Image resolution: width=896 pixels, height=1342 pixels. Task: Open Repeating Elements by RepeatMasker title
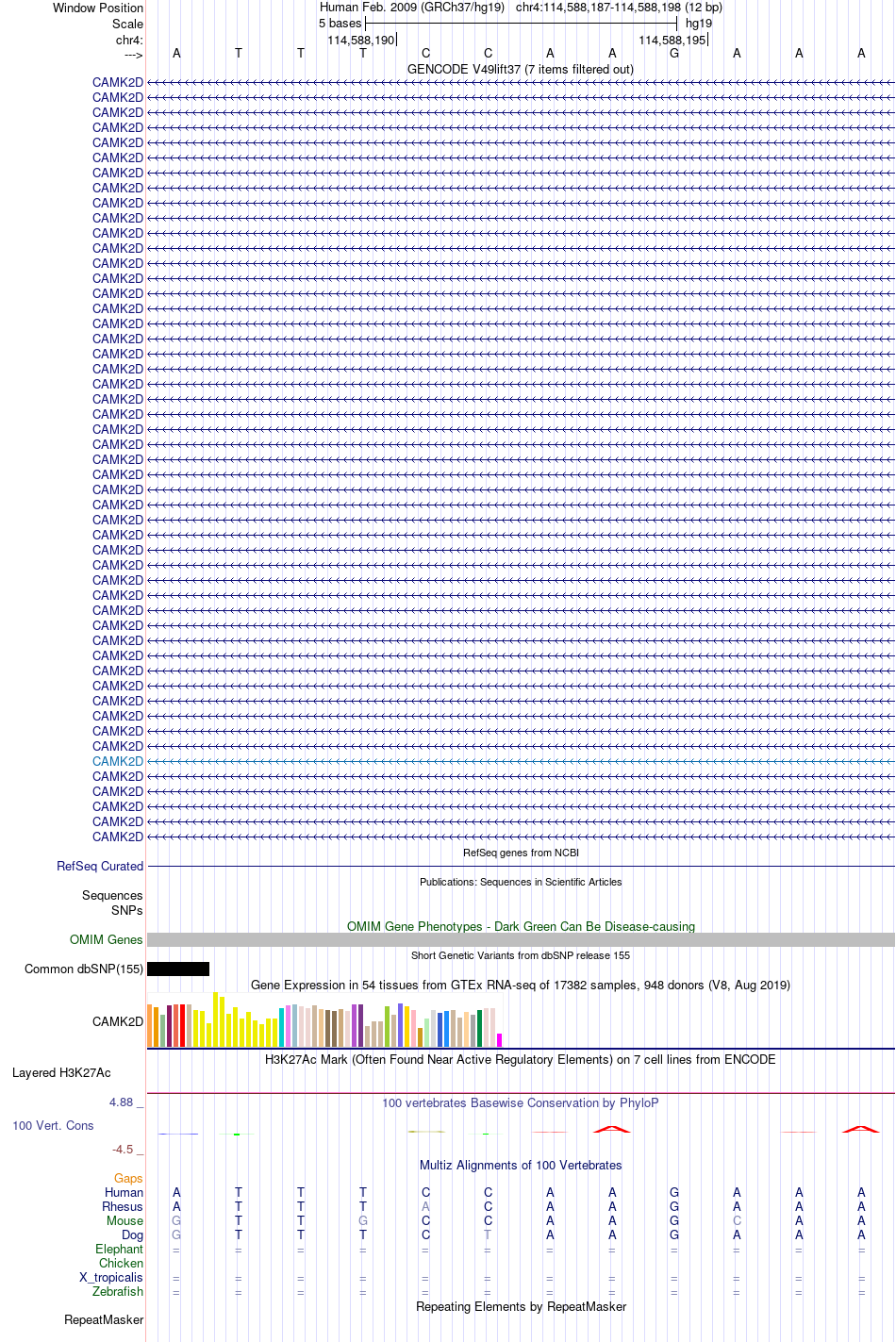(x=521, y=1307)
